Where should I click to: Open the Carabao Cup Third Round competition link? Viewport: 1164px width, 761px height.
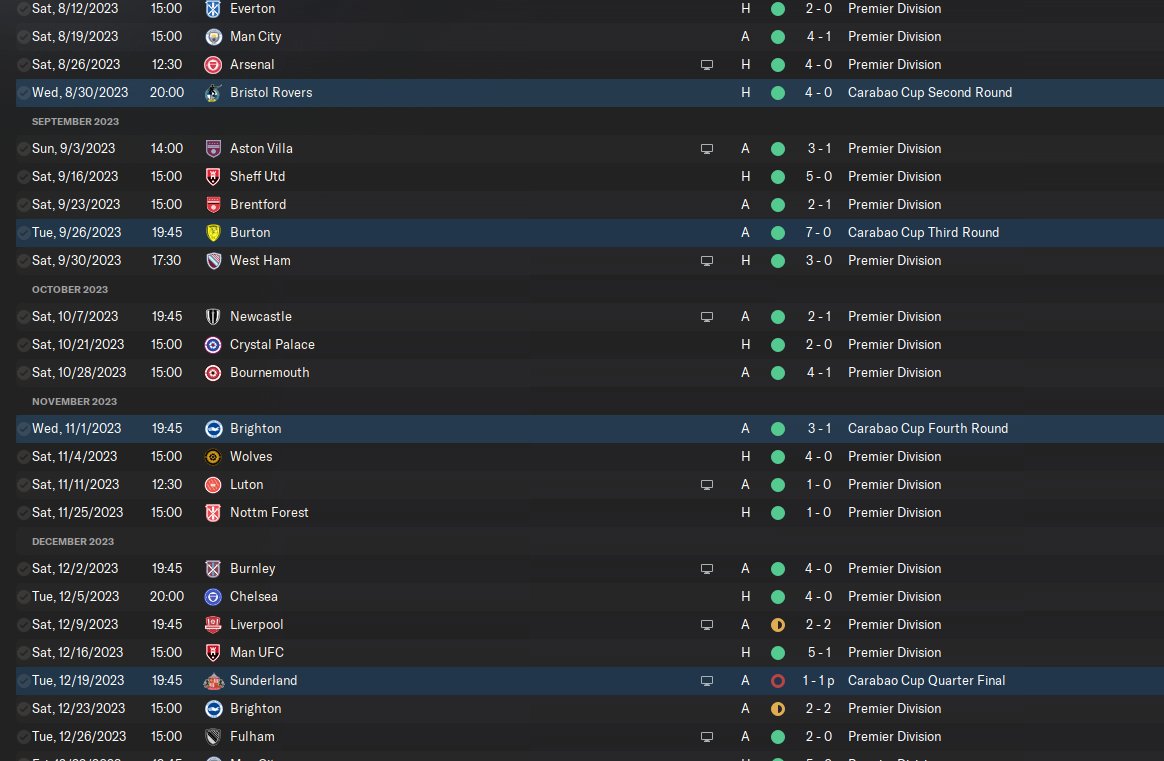[x=923, y=232]
